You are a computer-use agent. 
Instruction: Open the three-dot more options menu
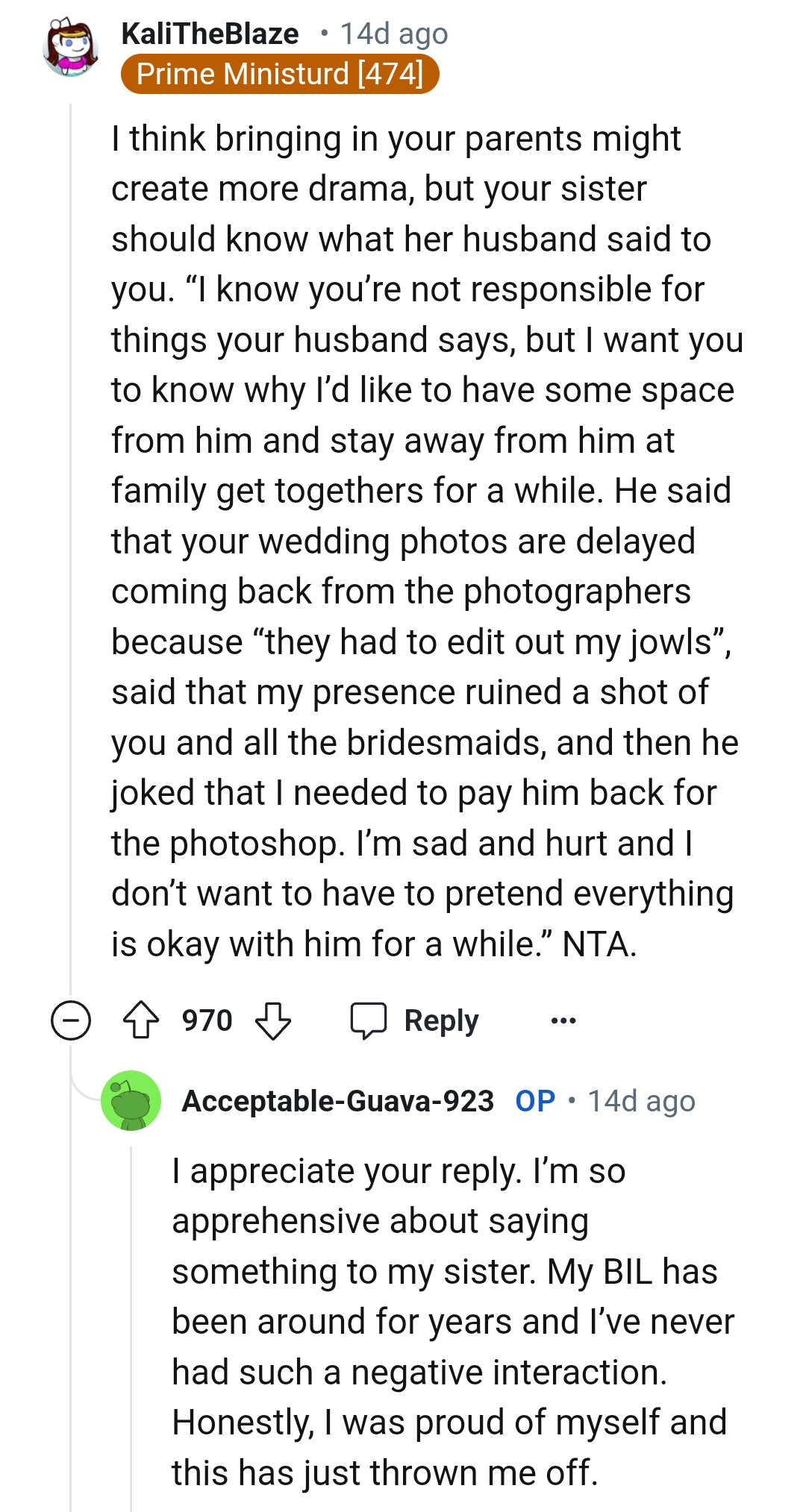coord(563,1020)
